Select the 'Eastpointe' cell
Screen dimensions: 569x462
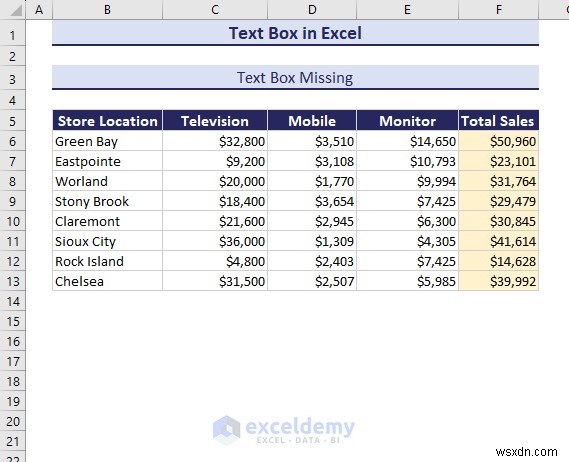[x=107, y=161]
